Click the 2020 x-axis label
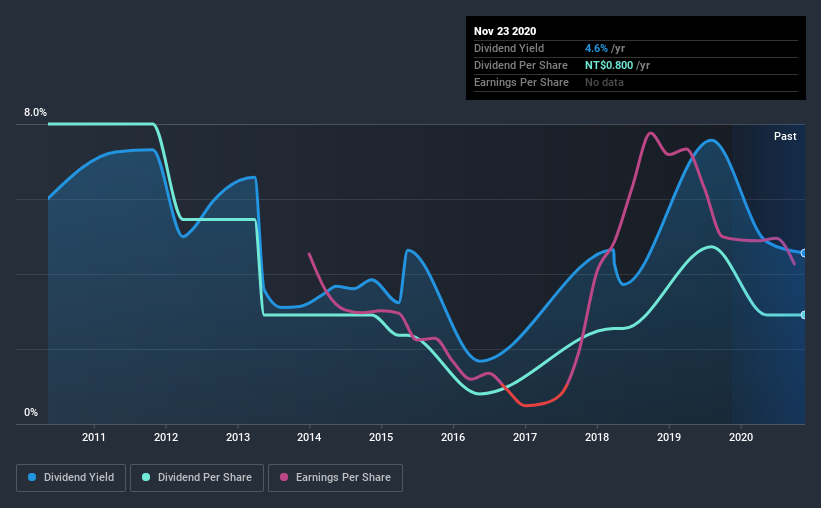Viewport: 821px width, 508px height. click(741, 437)
